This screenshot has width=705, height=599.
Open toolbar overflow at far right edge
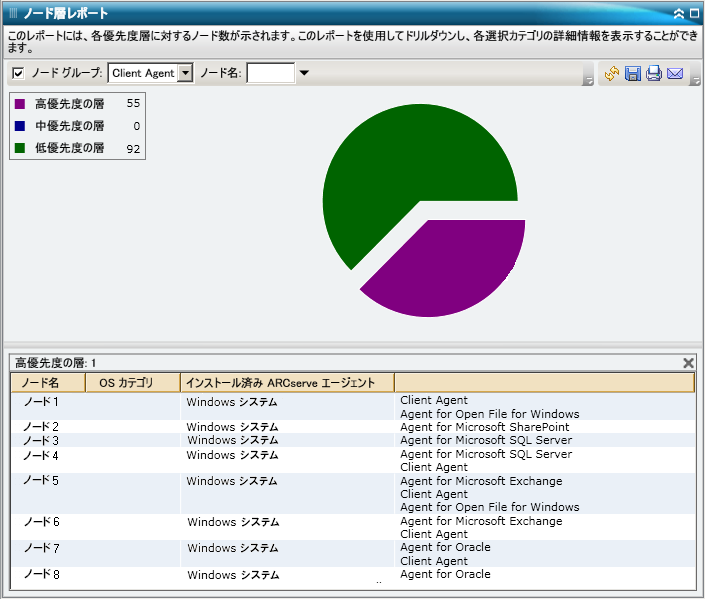click(x=696, y=77)
